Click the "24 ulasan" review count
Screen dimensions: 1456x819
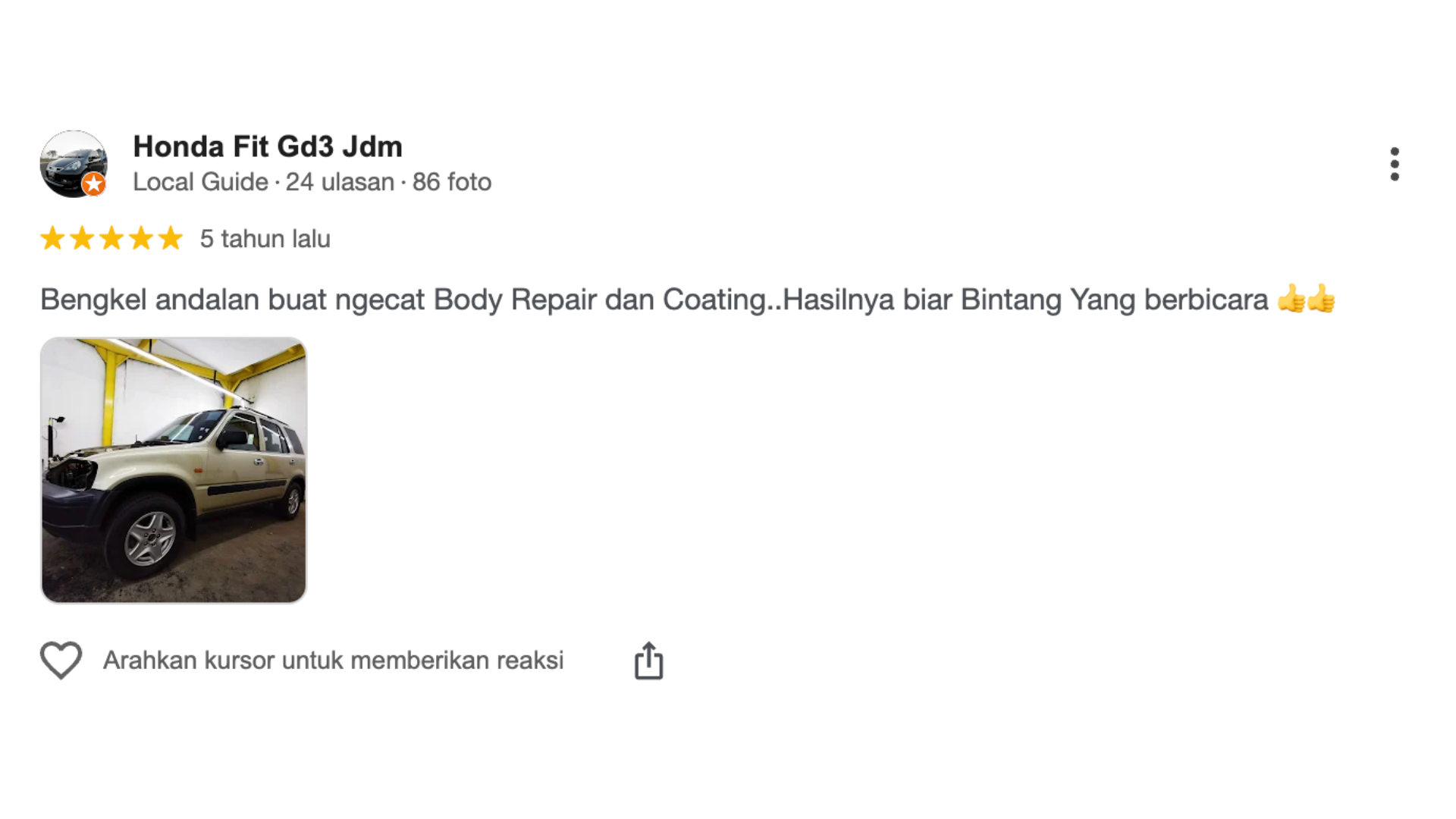click(340, 182)
